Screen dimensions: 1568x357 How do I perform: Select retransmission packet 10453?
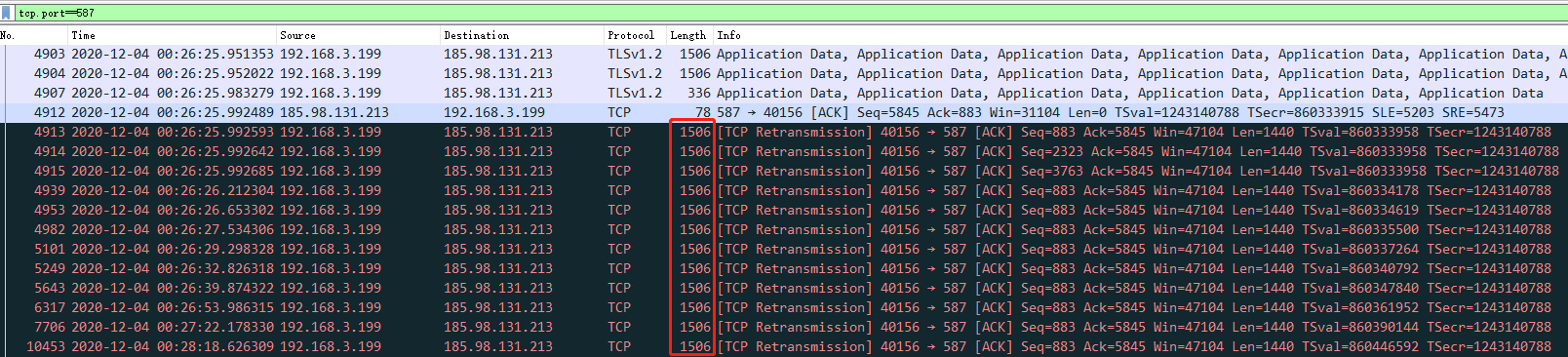(x=784, y=347)
